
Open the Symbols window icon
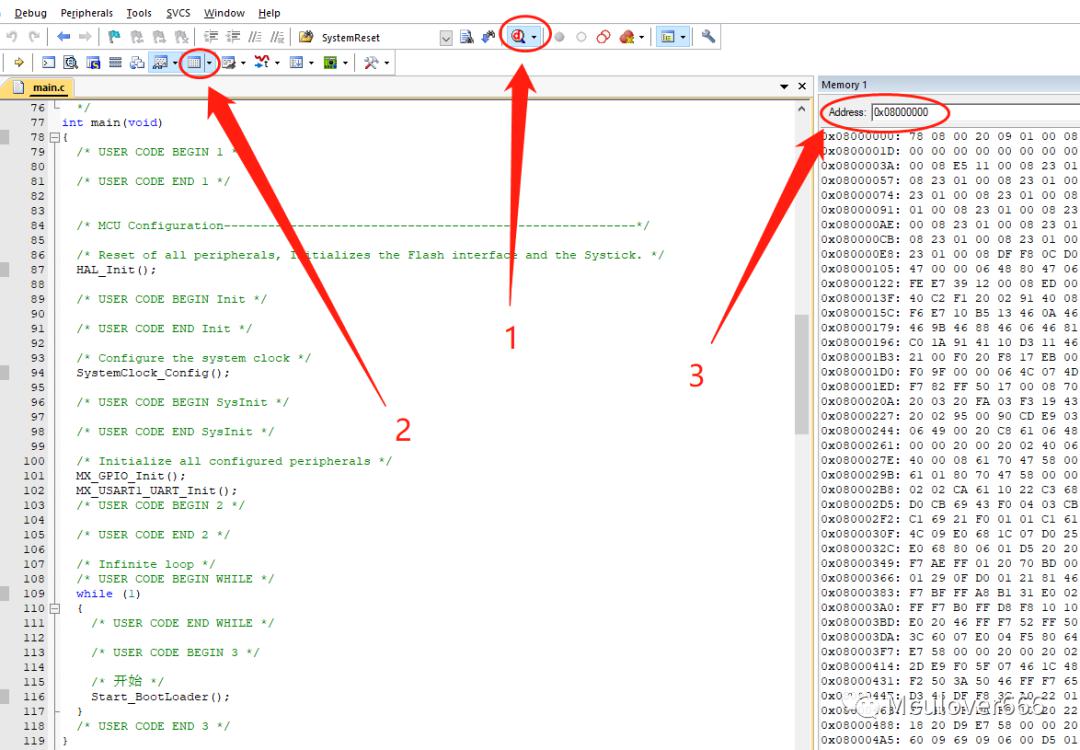pos(93,63)
